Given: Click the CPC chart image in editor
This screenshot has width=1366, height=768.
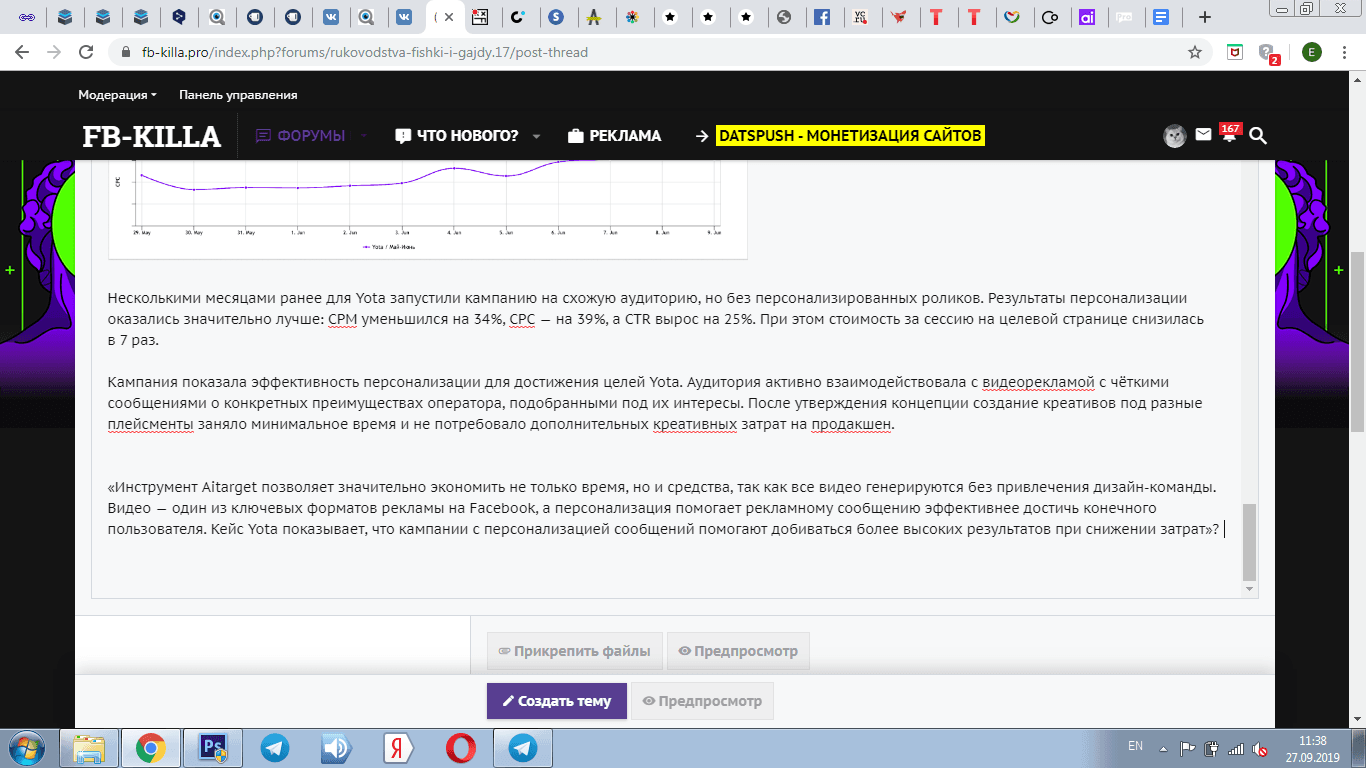Looking at the screenshot, I should [x=428, y=208].
